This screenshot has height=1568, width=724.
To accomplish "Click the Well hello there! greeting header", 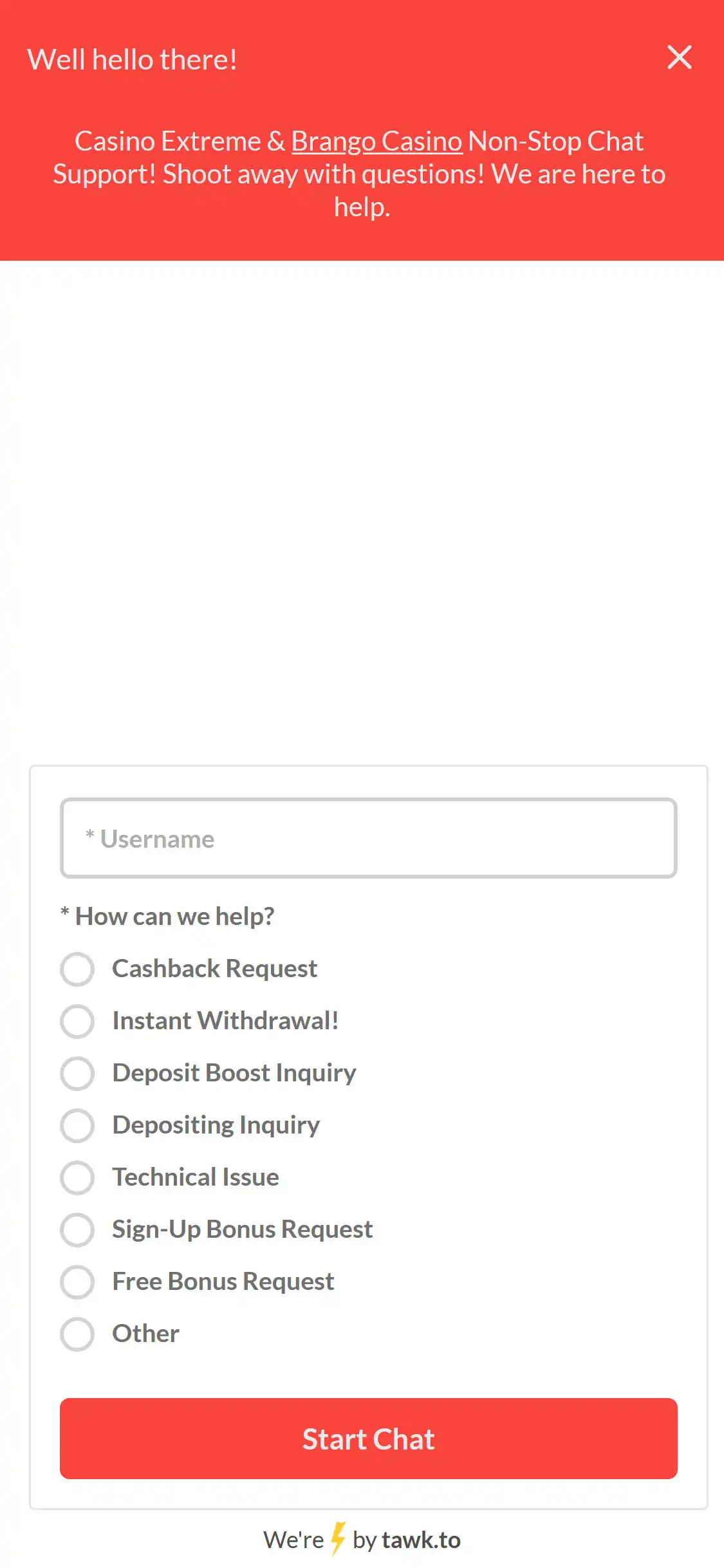I will click(x=132, y=59).
